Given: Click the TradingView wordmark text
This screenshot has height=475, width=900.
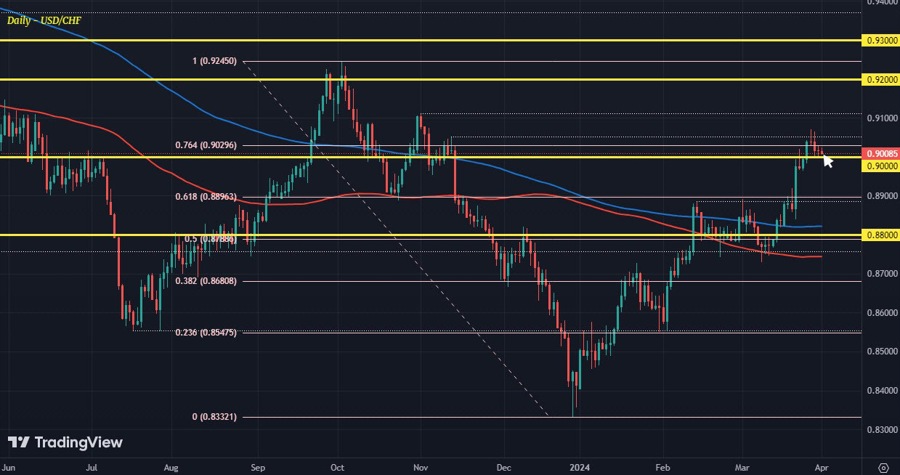Looking at the screenshot, I should [78, 442].
